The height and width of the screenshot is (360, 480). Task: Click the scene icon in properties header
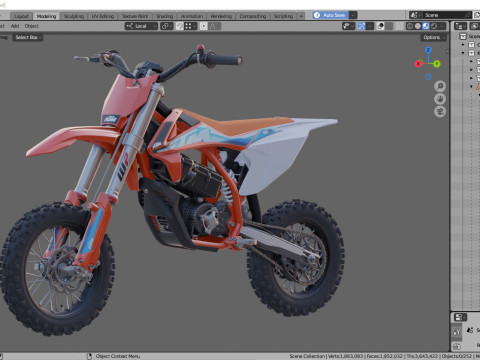(470, 330)
